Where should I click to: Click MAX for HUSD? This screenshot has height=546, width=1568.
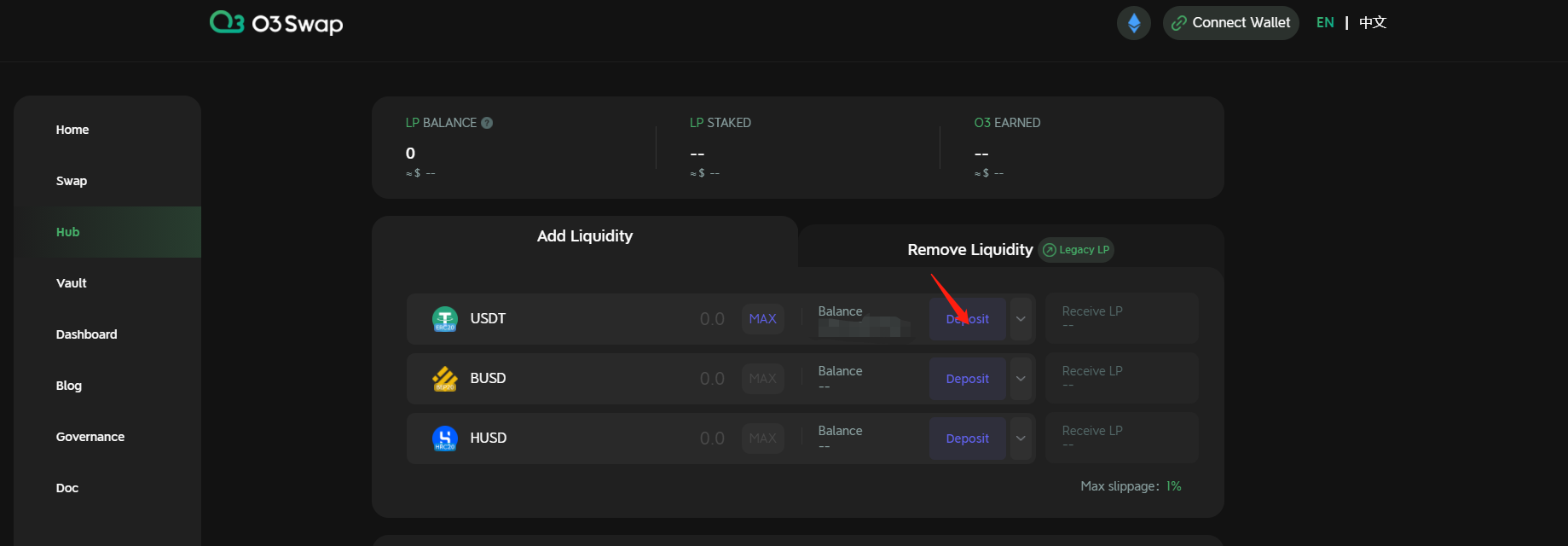(x=763, y=439)
